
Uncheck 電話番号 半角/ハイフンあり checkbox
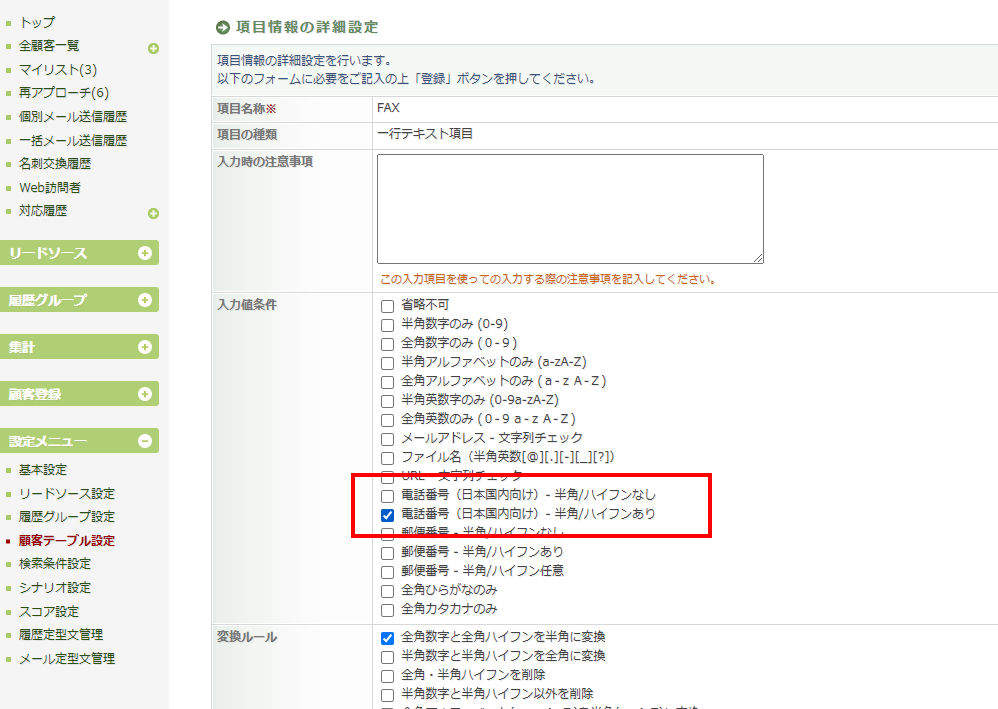pos(387,515)
